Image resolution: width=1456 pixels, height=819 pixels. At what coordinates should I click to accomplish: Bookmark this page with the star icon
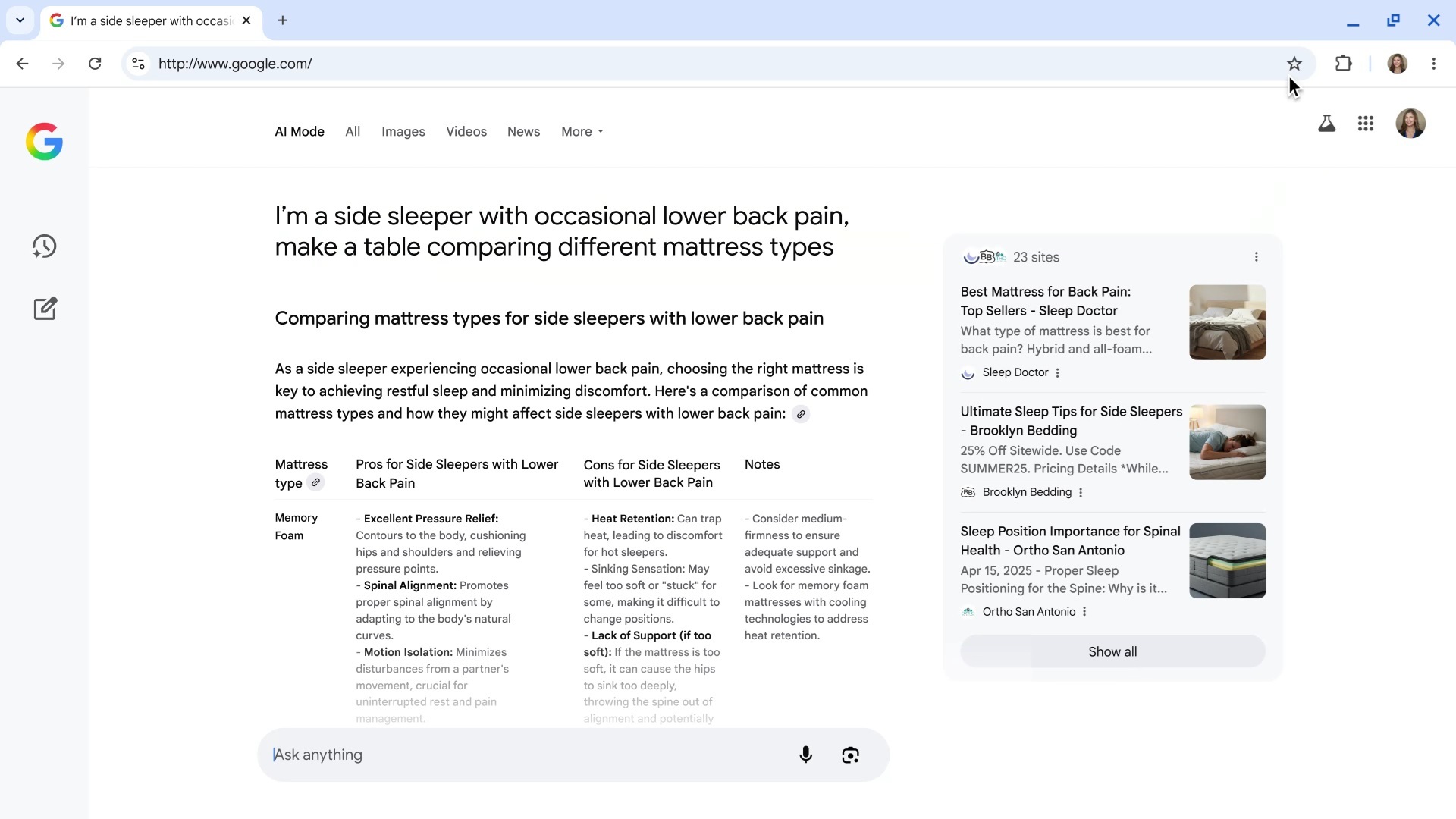coord(1294,64)
